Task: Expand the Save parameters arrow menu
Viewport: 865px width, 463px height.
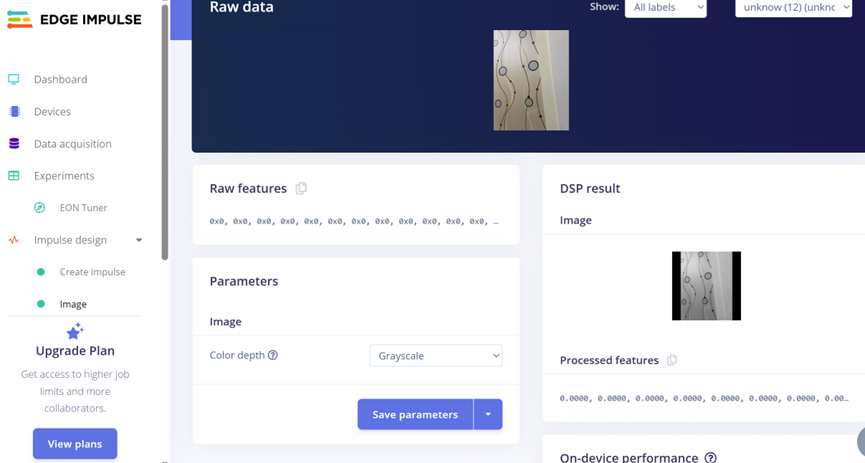Action: click(x=488, y=414)
